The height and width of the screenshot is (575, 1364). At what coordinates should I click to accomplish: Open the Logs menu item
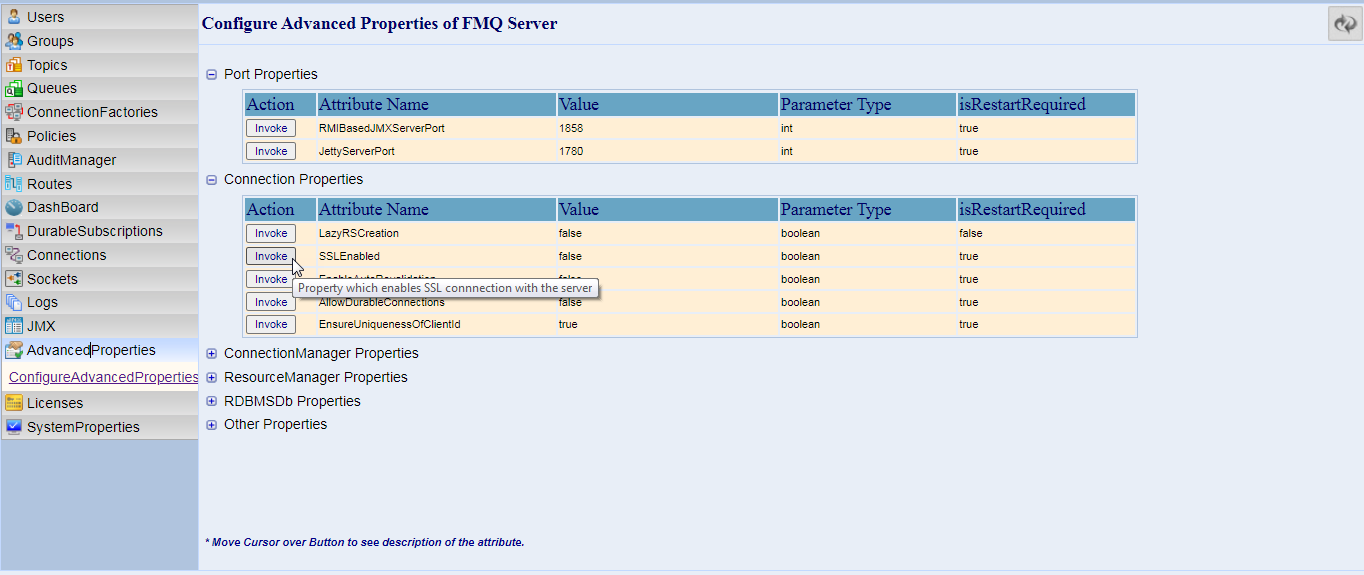100,302
